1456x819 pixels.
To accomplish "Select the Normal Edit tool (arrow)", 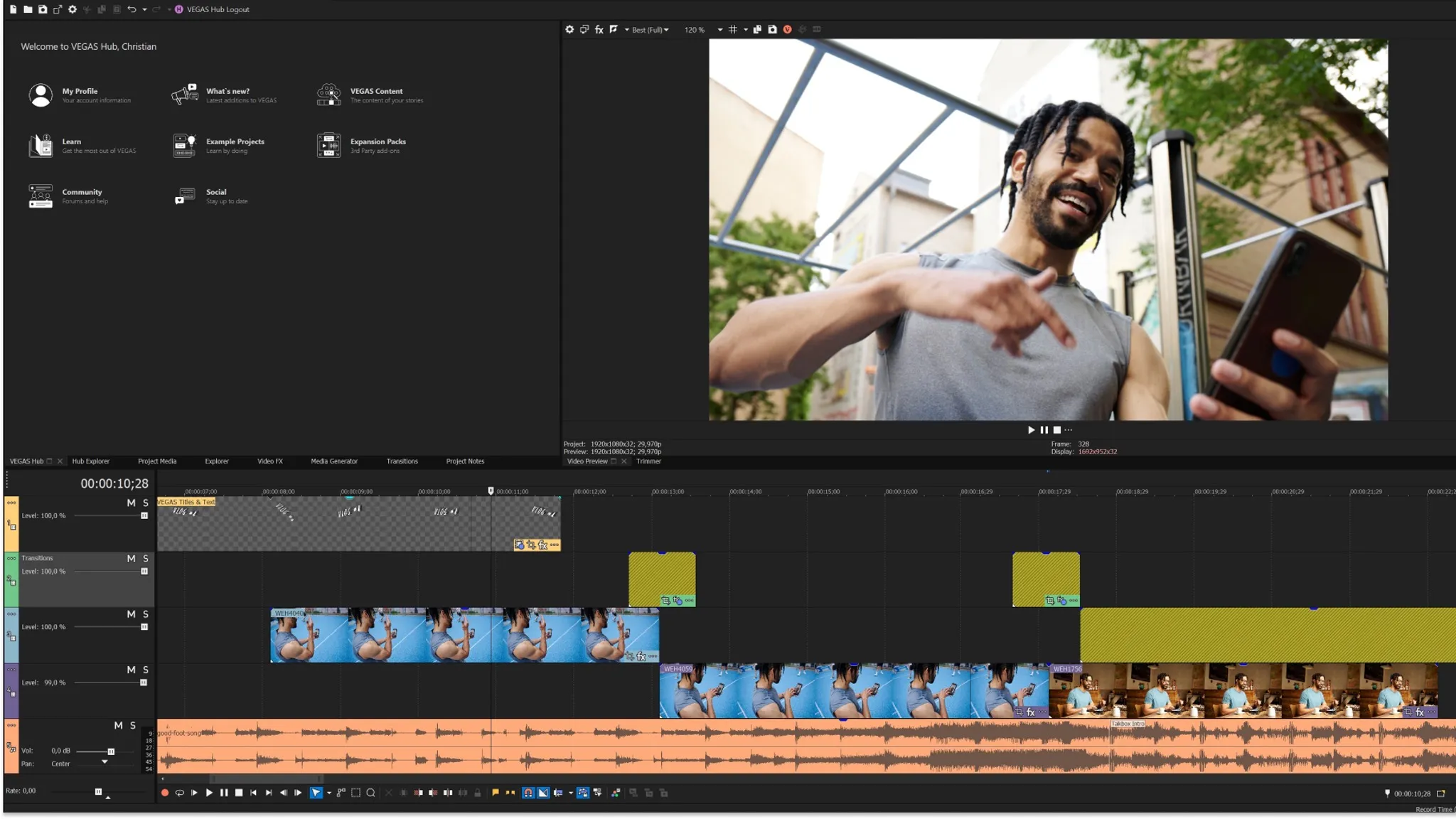I will point(316,793).
